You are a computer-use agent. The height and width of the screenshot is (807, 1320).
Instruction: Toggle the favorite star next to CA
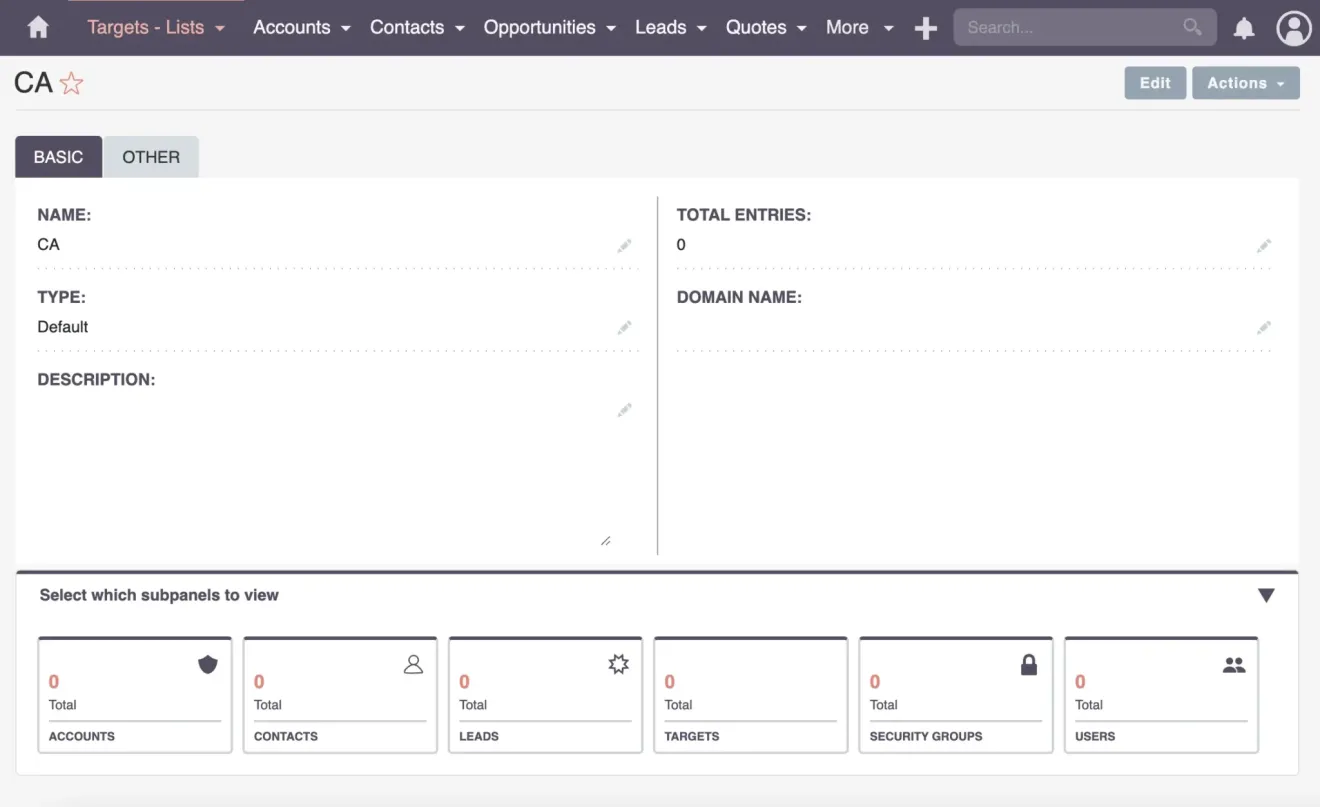70,83
